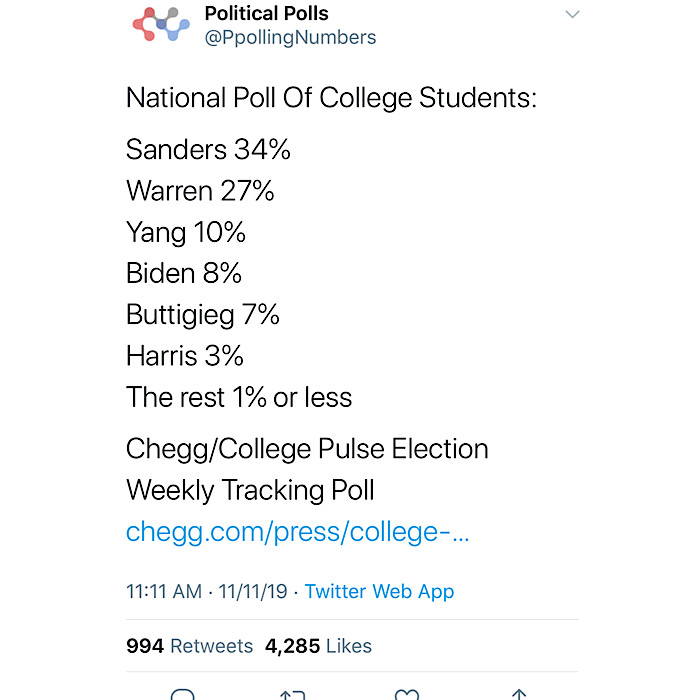Open the Political Polls profile avatar

click(161, 25)
